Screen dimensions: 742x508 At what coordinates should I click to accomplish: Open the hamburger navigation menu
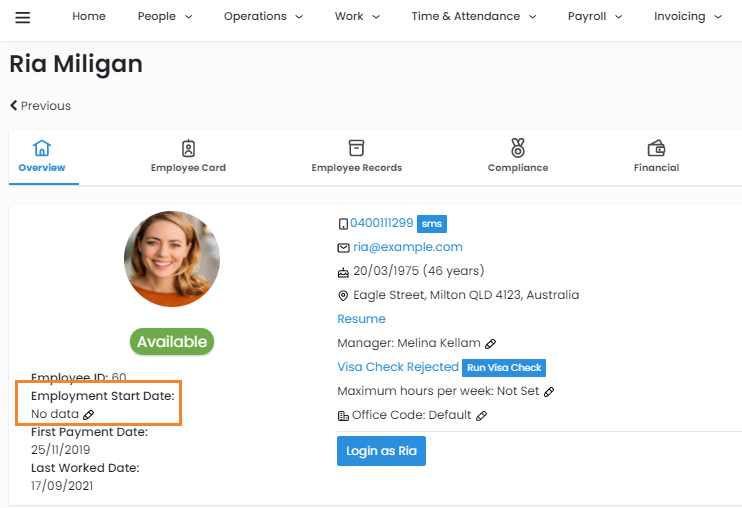tap(22, 17)
